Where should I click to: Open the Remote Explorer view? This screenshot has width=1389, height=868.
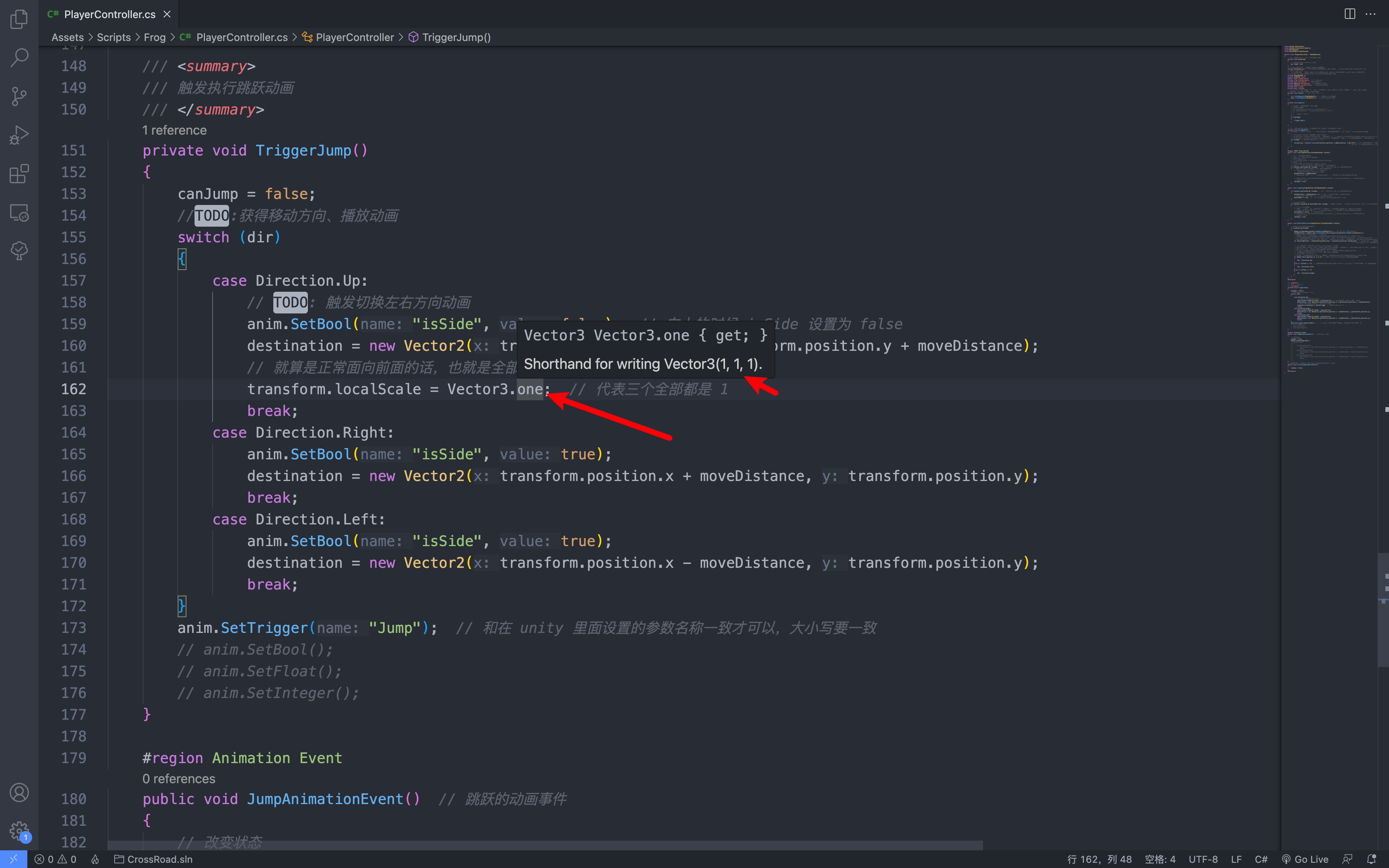pos(19,213)
